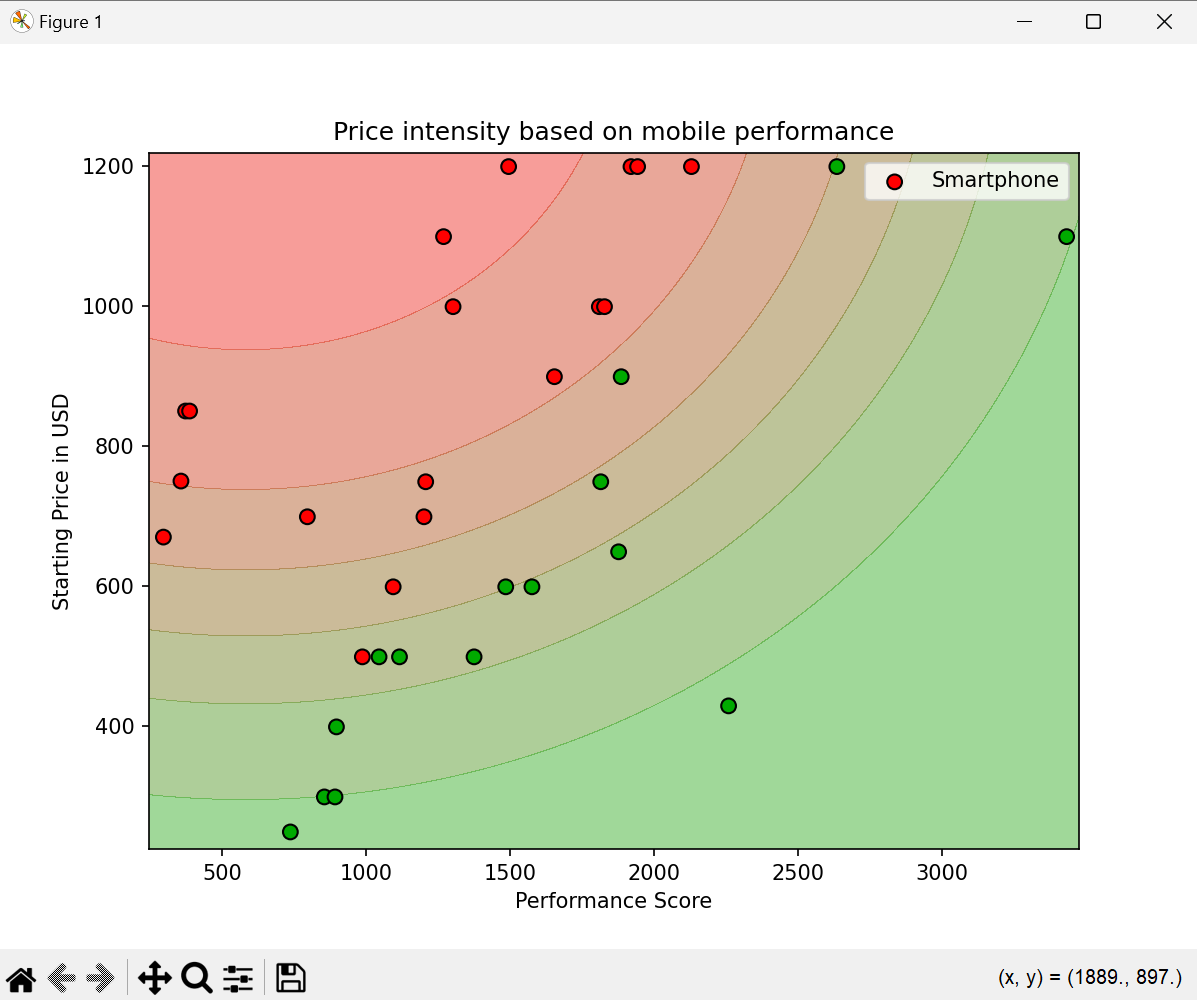Click the 3000 x-axis tick label

coord(941,873)
